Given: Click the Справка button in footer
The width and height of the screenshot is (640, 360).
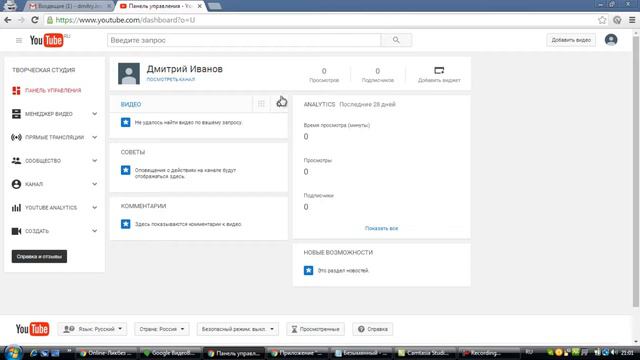Looking at the screenshot, I should (x=373, y=329).
